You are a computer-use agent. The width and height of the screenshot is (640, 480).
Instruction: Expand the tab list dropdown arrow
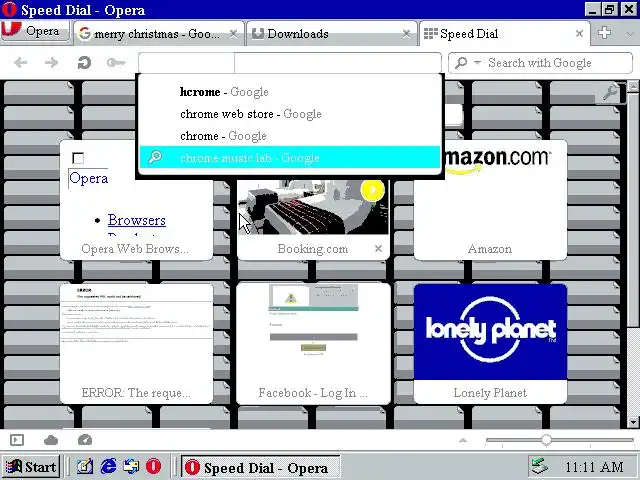click(x=629, y=33)
